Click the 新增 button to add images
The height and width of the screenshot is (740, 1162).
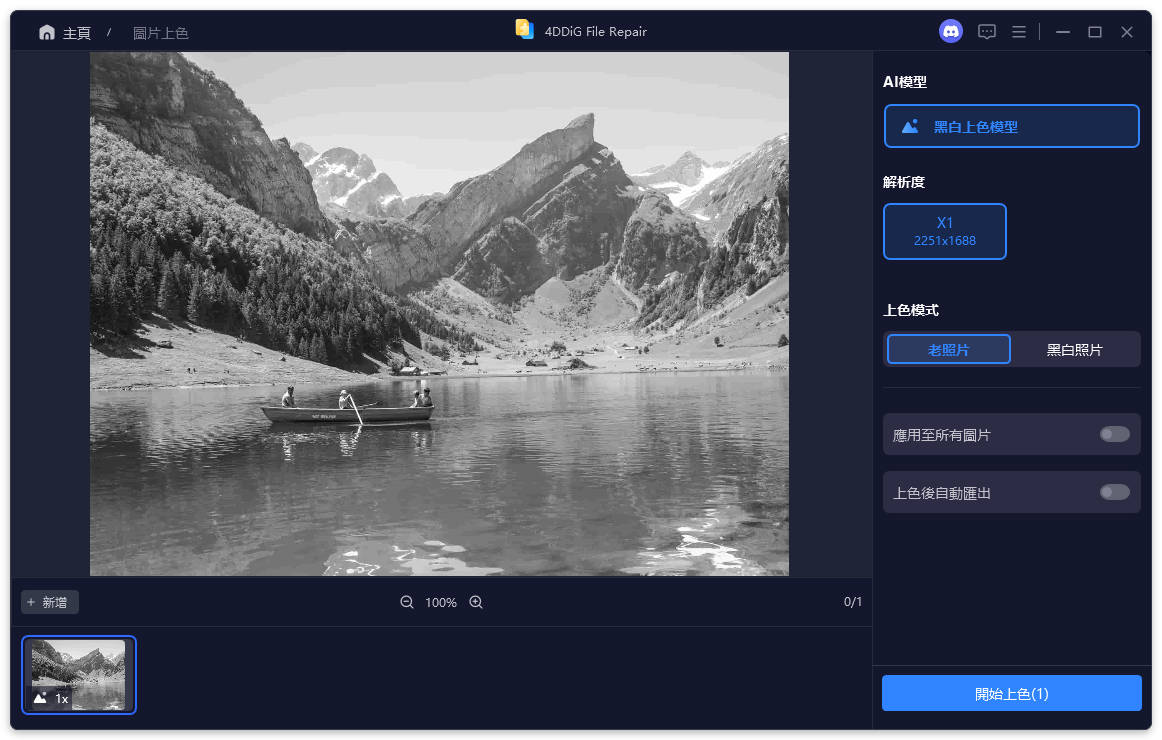49,602
